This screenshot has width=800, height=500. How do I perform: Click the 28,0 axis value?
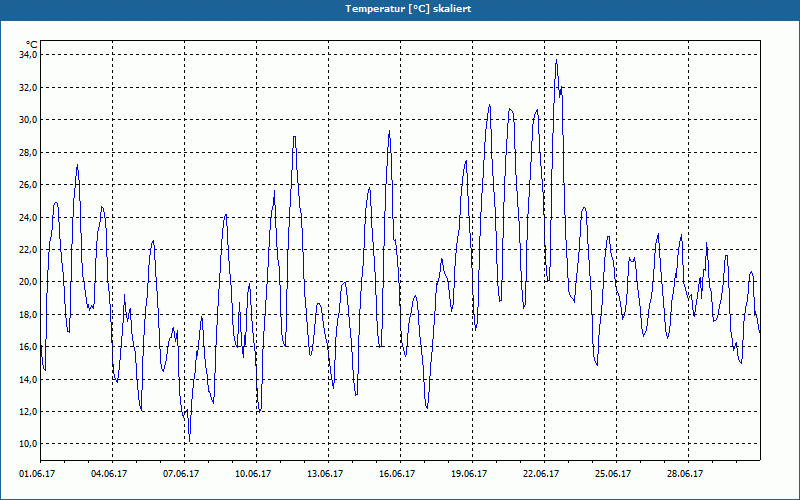click(x=28, y=152)
